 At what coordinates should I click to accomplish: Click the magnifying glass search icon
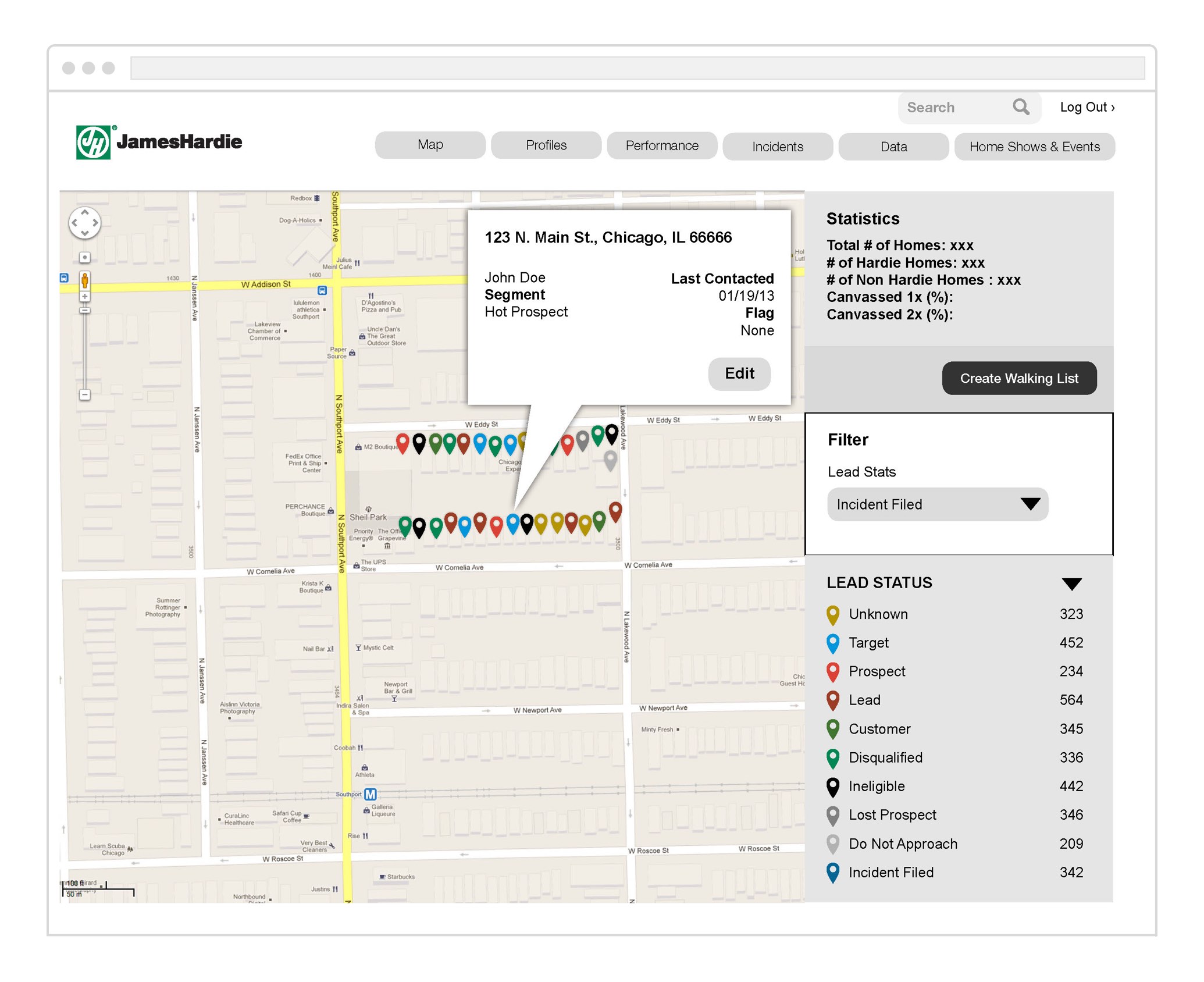point(1021,107)
